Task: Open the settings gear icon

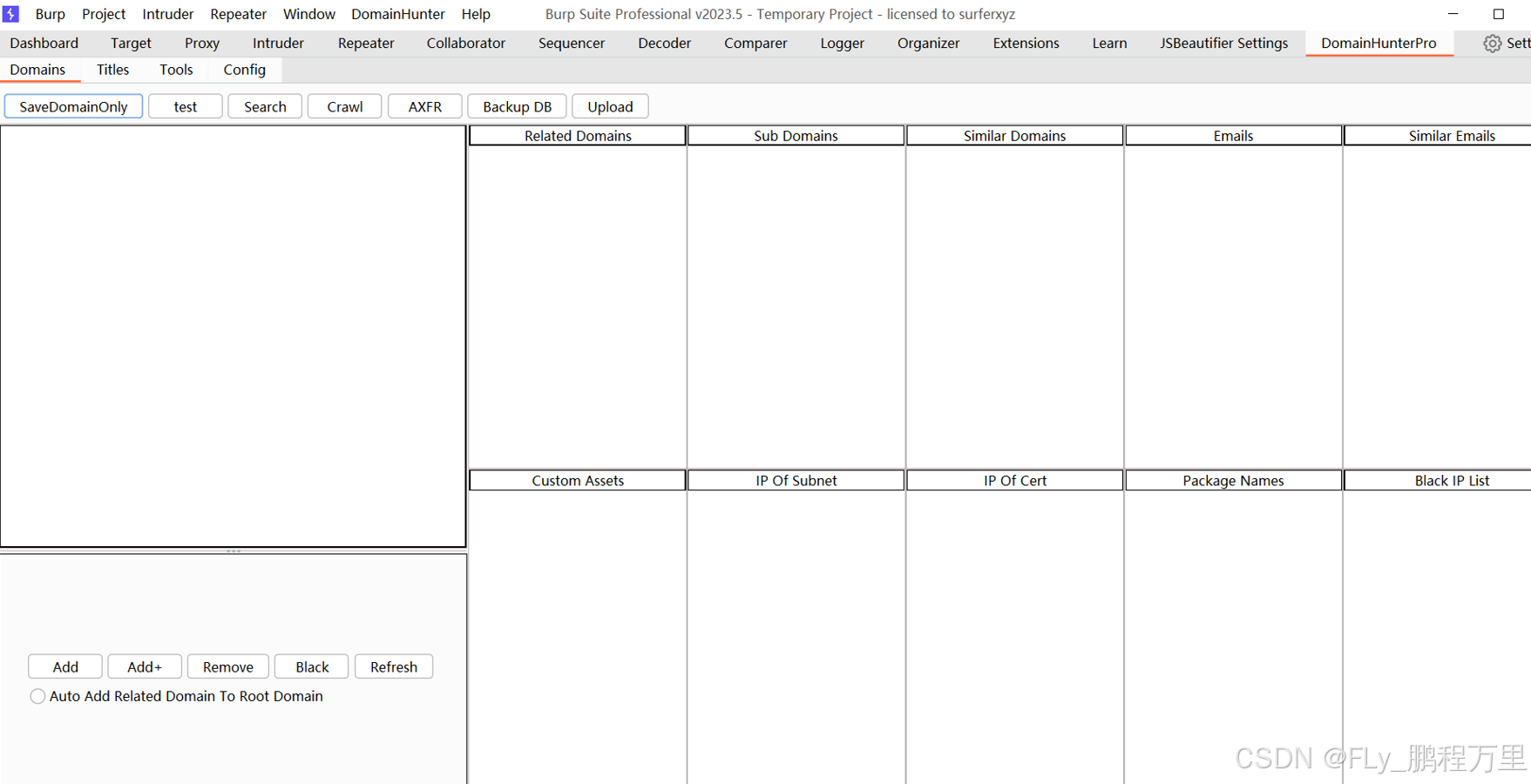Action: coord(1492,44)
